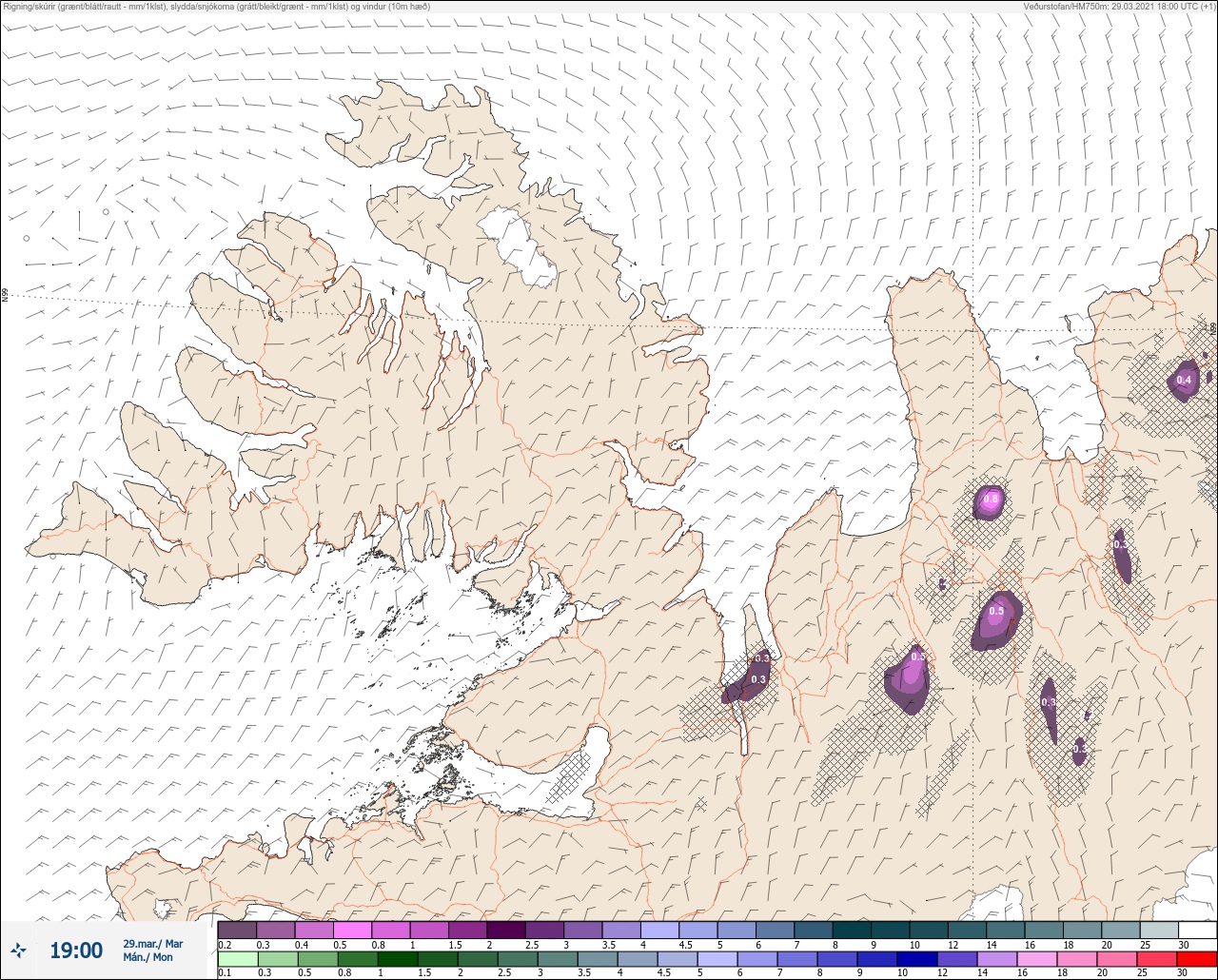1218x980 pixels.
Task: Select the pink upper legend swatch labeled 0.5
Action: [352, 930]
